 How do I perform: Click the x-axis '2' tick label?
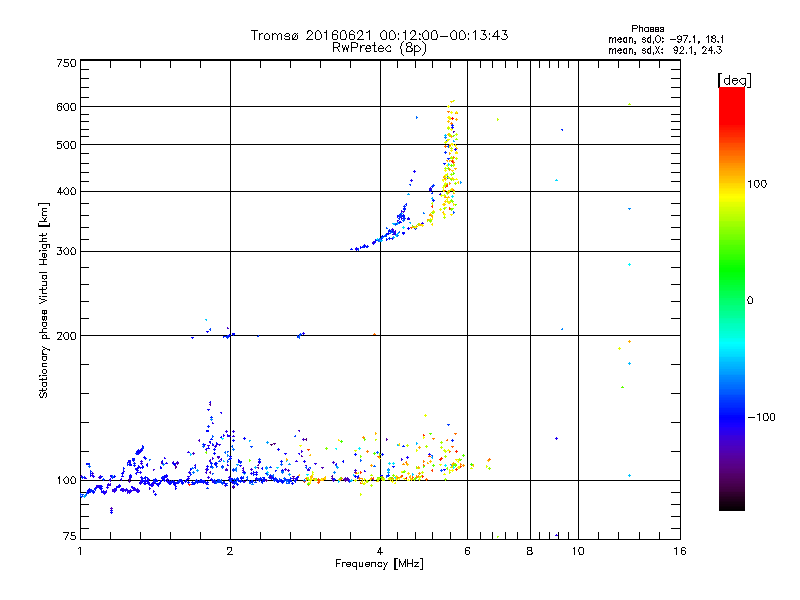pyautogui.click(x=230, y=551)
